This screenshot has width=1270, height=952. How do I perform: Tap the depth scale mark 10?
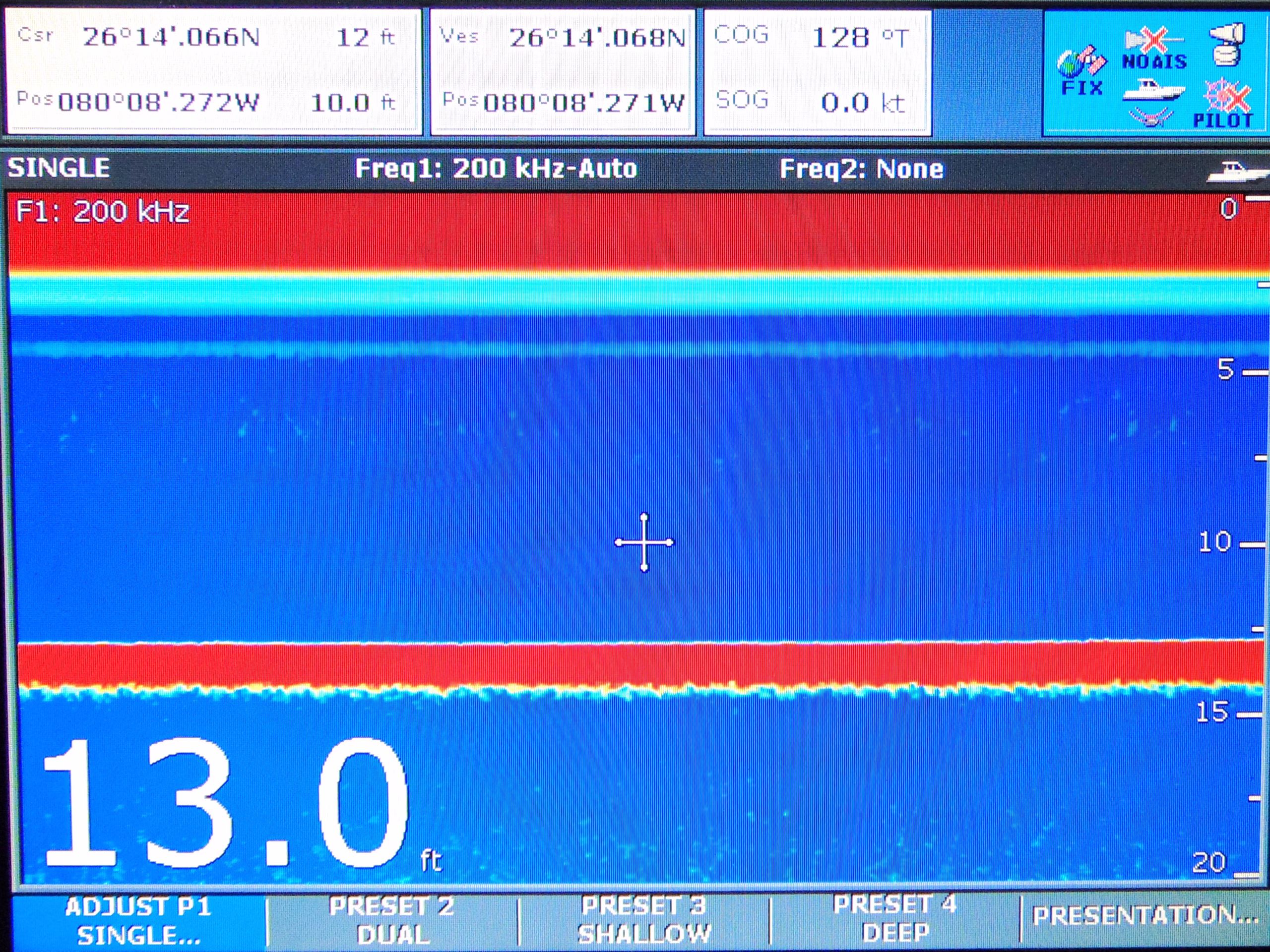tap(1215, 541)
